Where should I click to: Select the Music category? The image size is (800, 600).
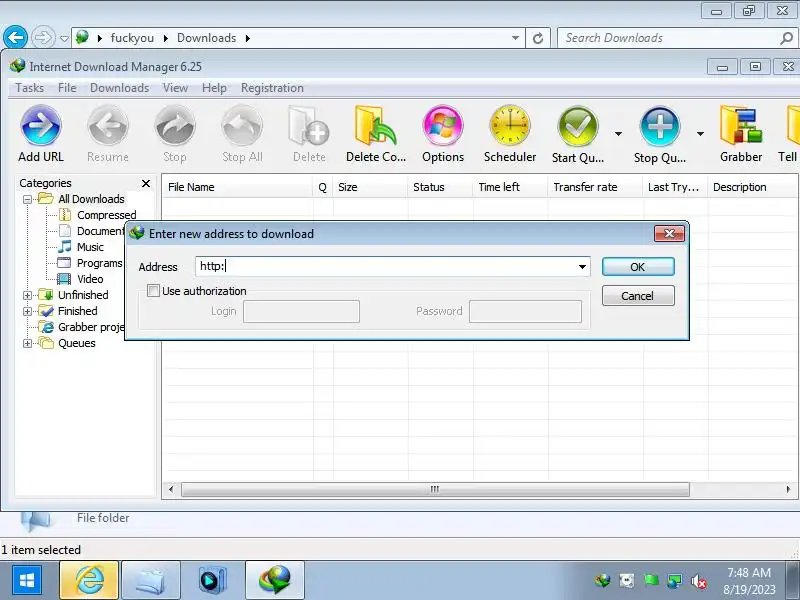(x=90, y=247)
